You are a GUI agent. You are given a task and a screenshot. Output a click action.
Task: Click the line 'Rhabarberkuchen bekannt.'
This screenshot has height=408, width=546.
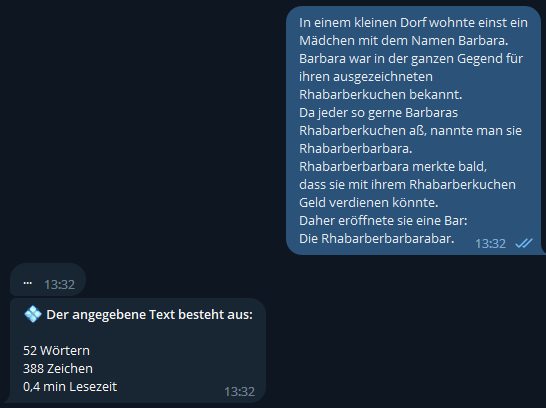(381, 95)
